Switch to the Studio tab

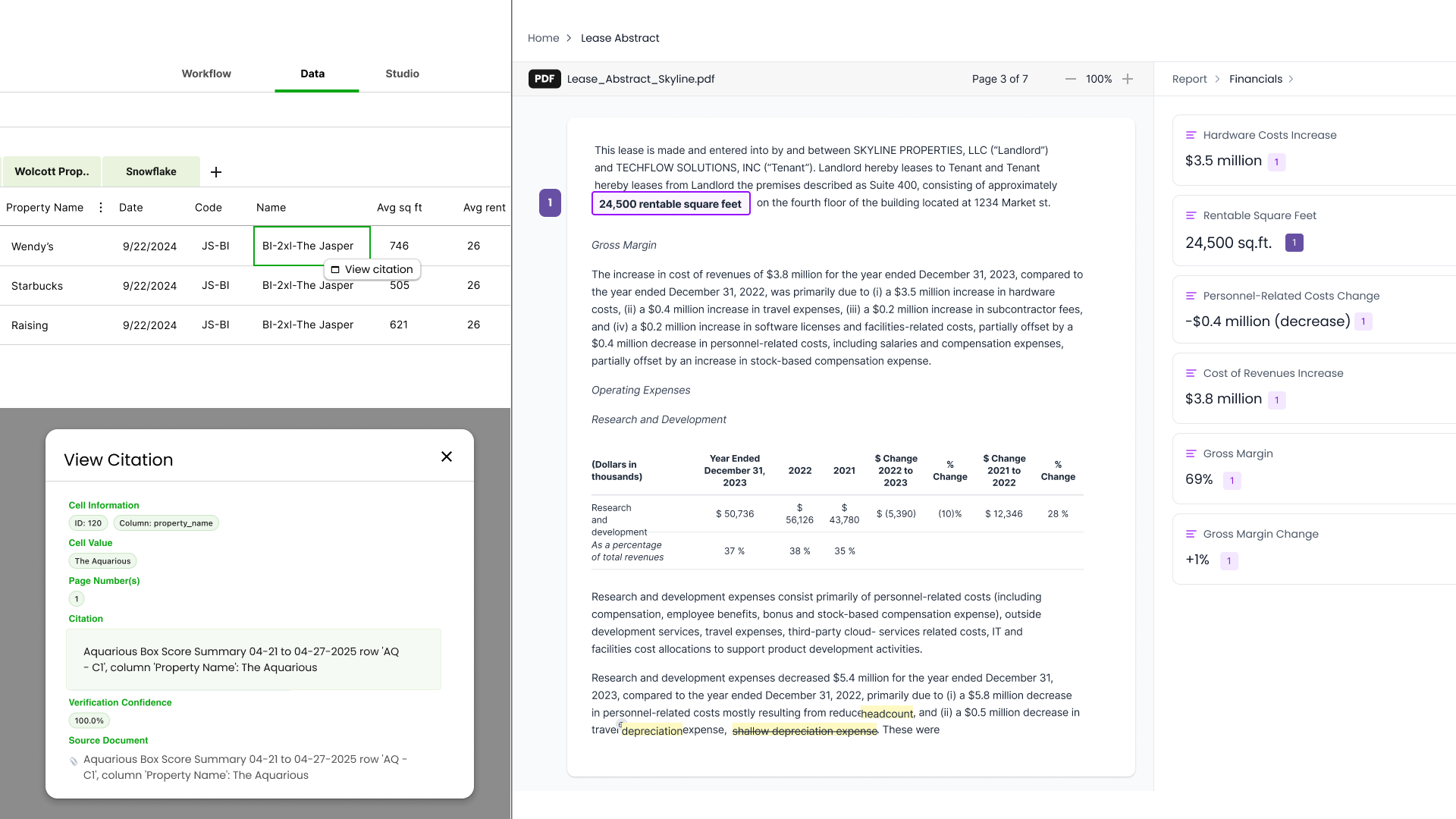[x=402, y=74]
